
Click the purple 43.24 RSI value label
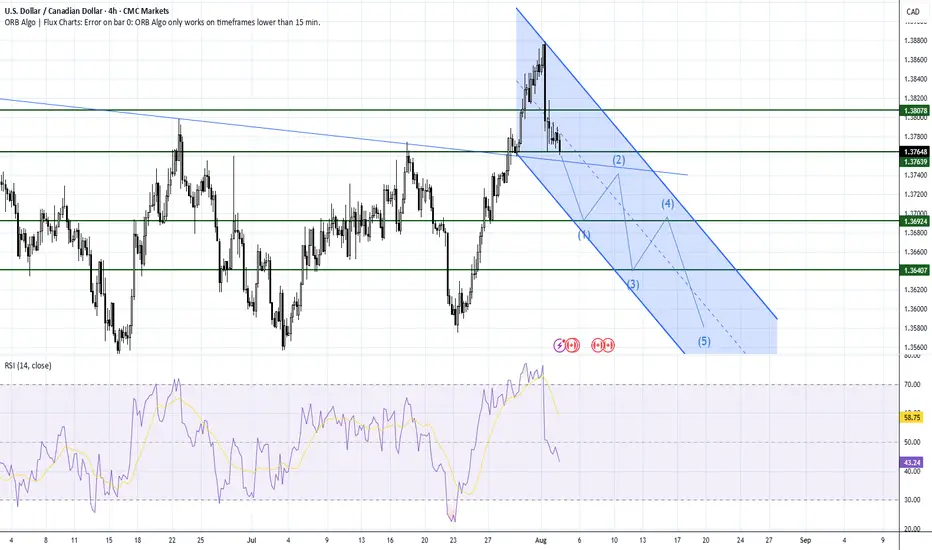pos(912,462)
